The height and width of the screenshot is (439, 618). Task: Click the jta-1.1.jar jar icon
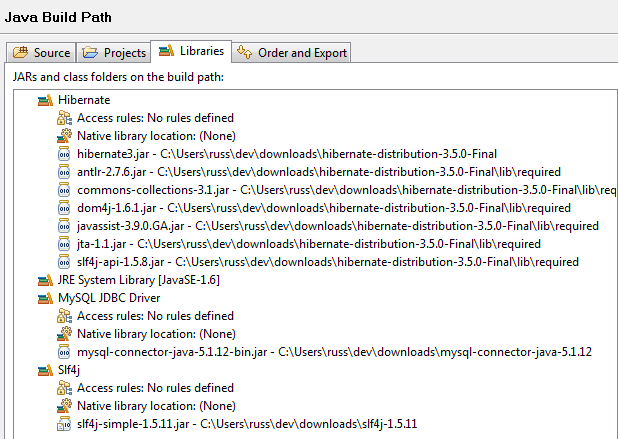(64, 244)
